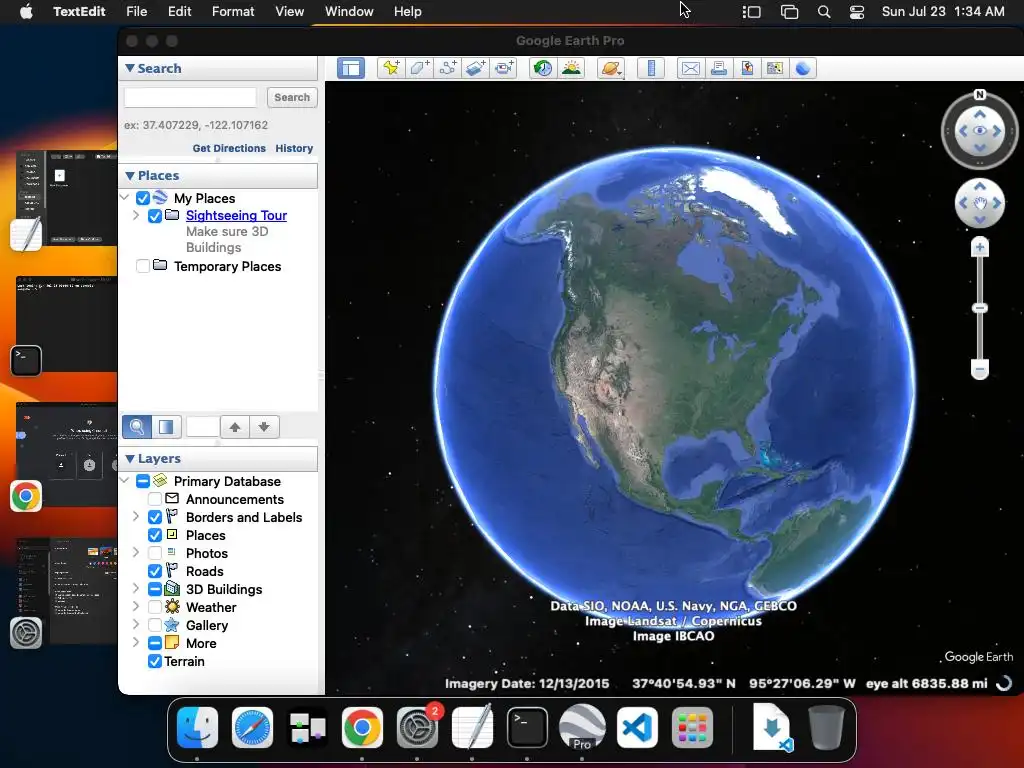Uncheck the My Places checkbox
1024x768 pixels.
[143, 198]
